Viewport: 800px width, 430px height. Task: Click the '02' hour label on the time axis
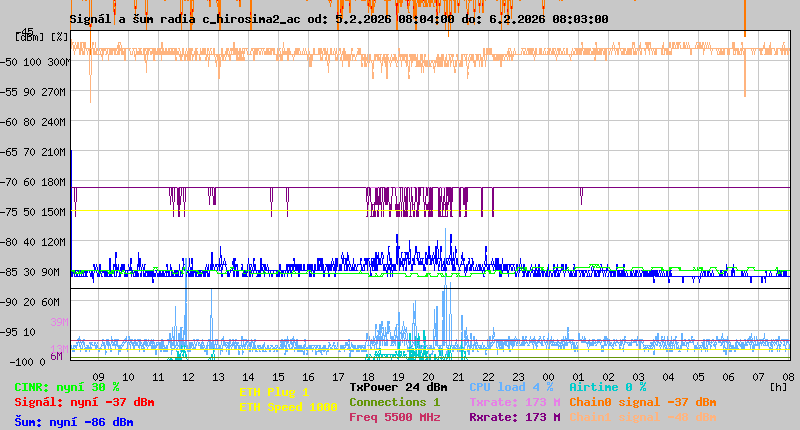(x=609, y=377)
